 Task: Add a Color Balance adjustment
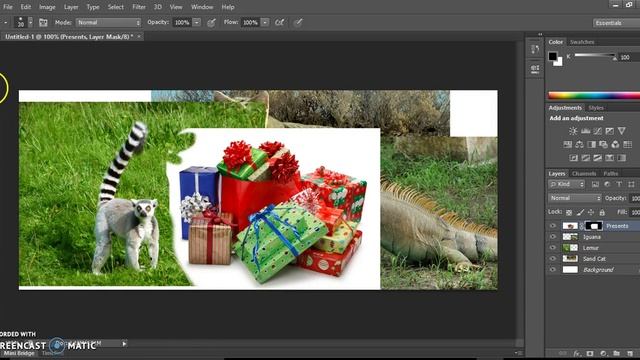(x=579, y=144)
